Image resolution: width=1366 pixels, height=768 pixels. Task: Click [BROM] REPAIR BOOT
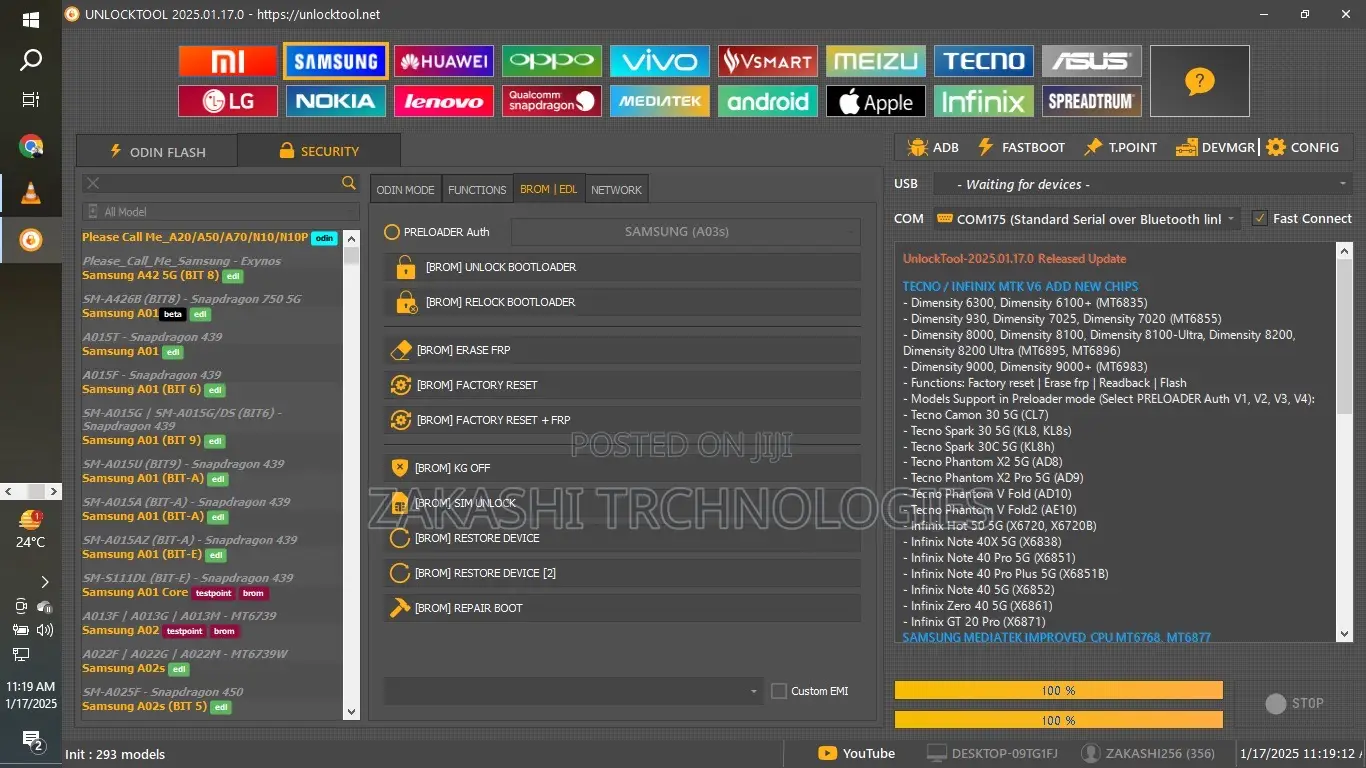click(622, 608)
